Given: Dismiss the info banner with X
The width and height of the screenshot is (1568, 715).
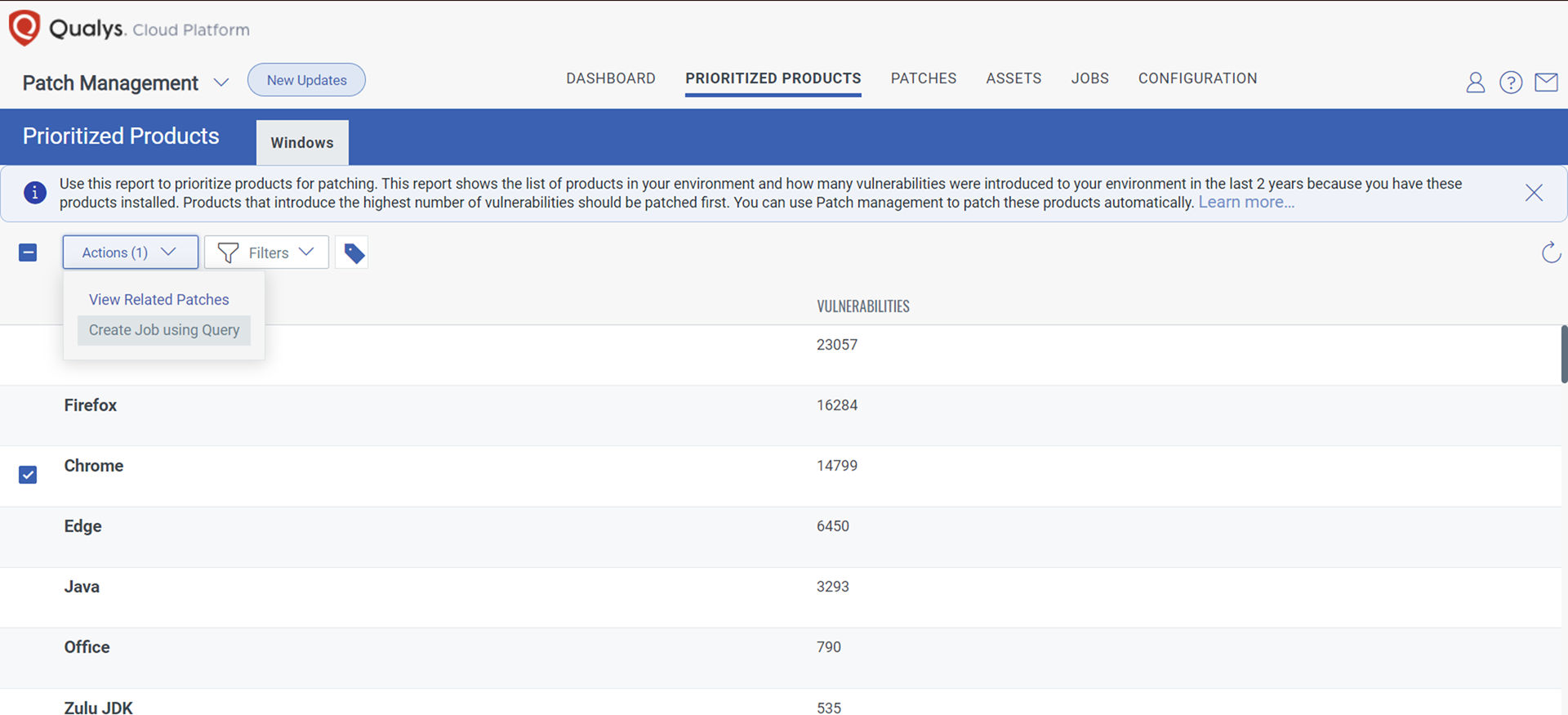Looking at the screenshot, I should tap(1534, 193).
